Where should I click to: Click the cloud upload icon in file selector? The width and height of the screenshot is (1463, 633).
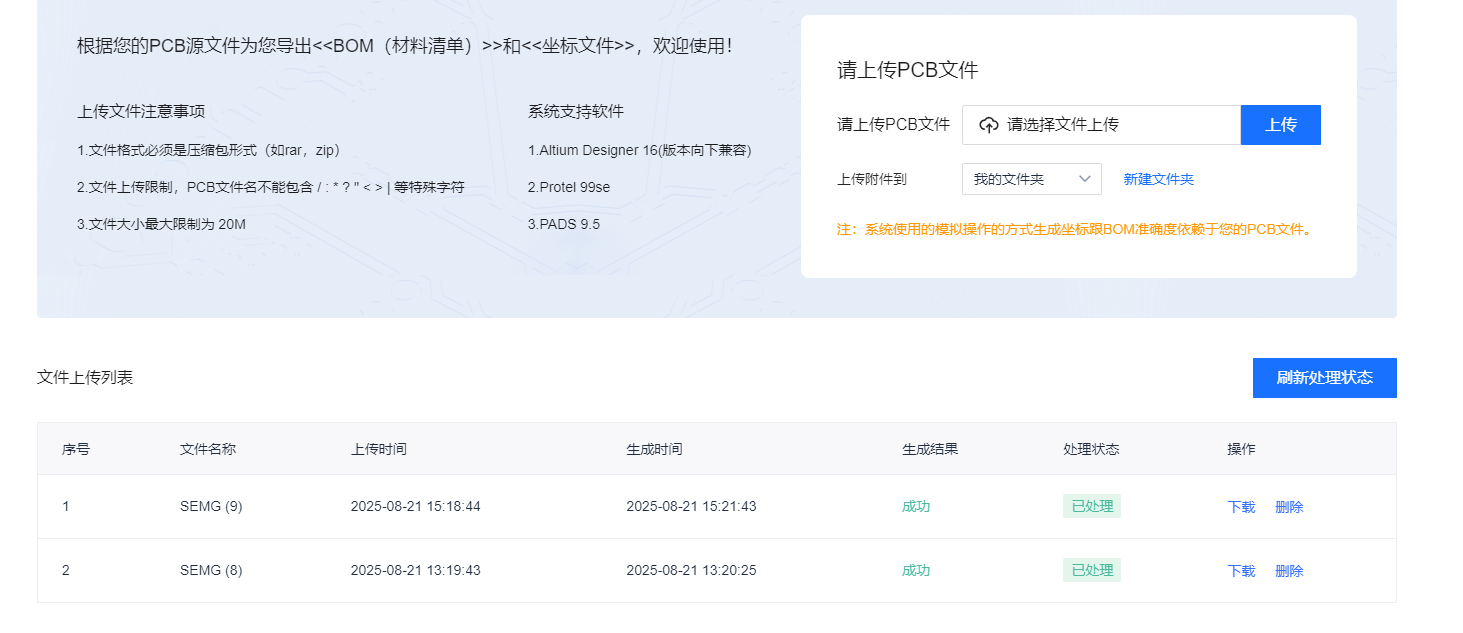[x=989, y=125]
